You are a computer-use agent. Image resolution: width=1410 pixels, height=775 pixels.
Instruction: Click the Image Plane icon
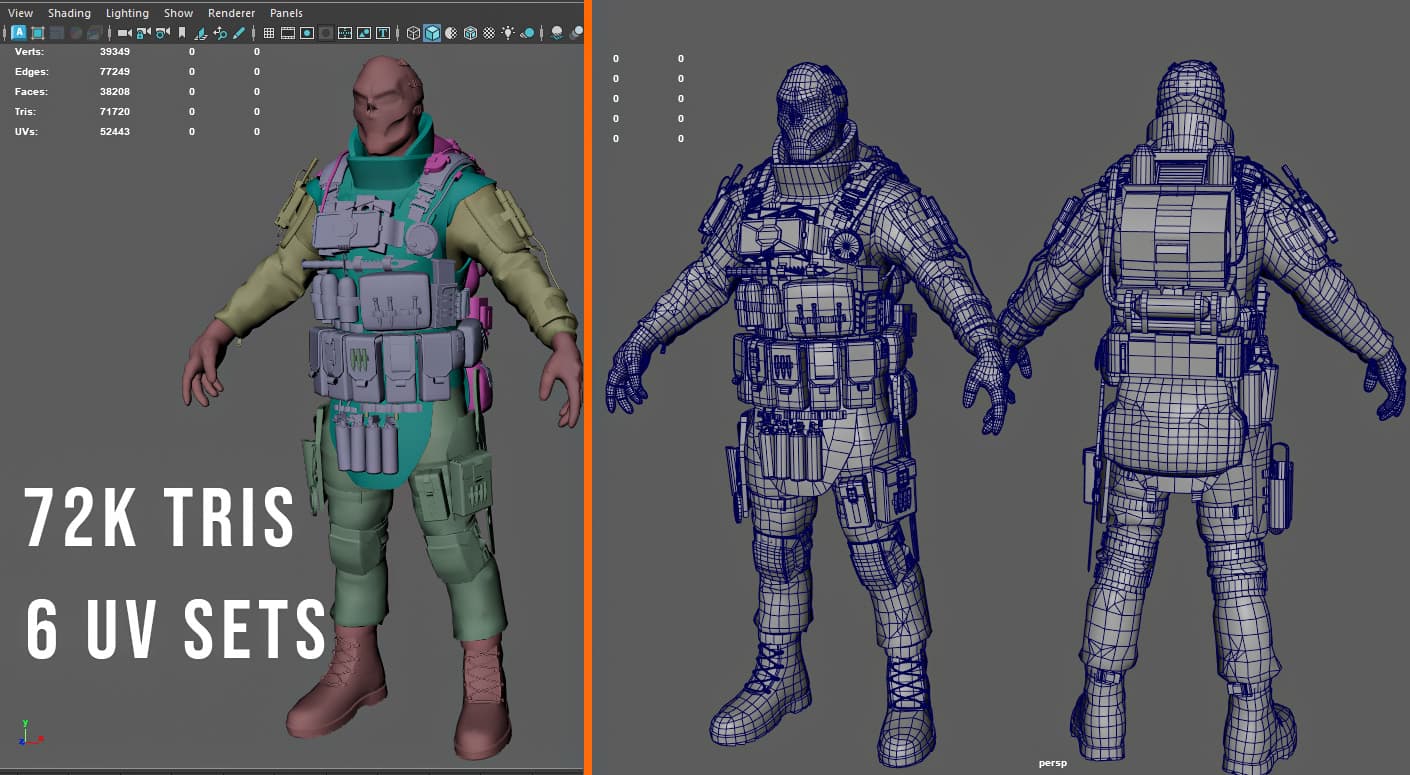click(202, 33)
